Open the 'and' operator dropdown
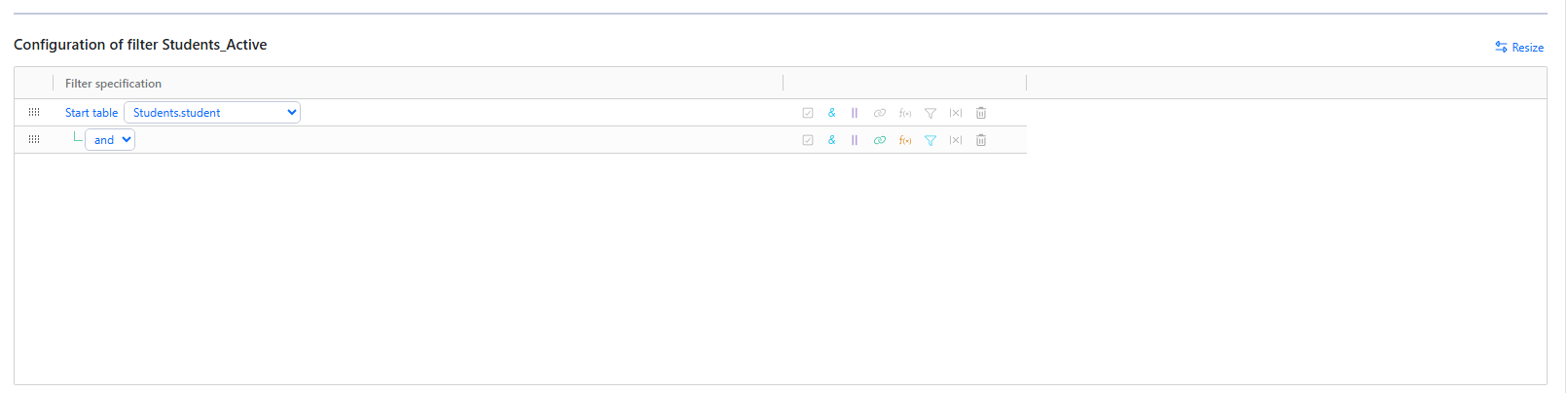Image resolution: width=1568 pixels, height=393 pixels. 110,140
